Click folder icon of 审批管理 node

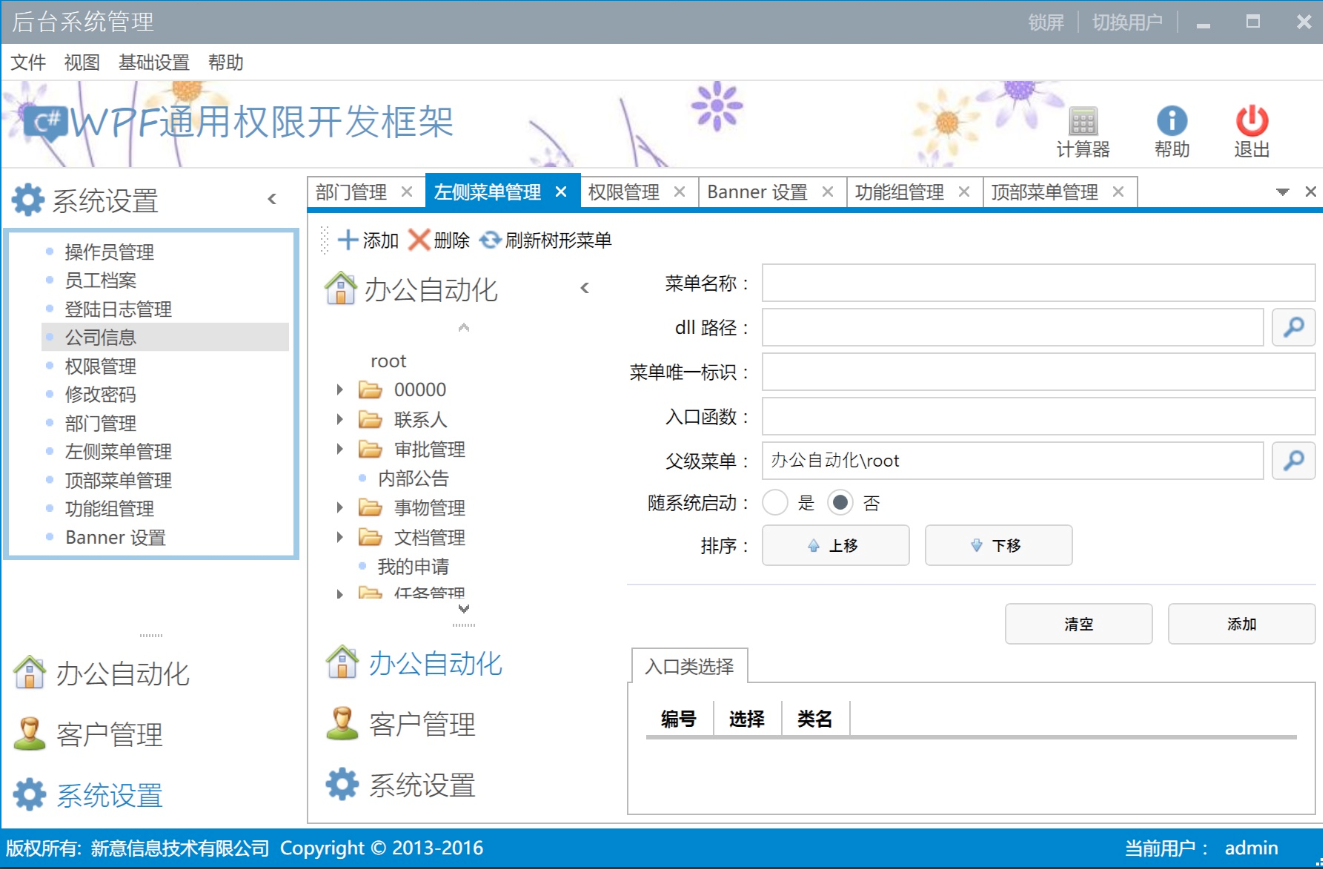pyautogui.click(x=370, y=449)
